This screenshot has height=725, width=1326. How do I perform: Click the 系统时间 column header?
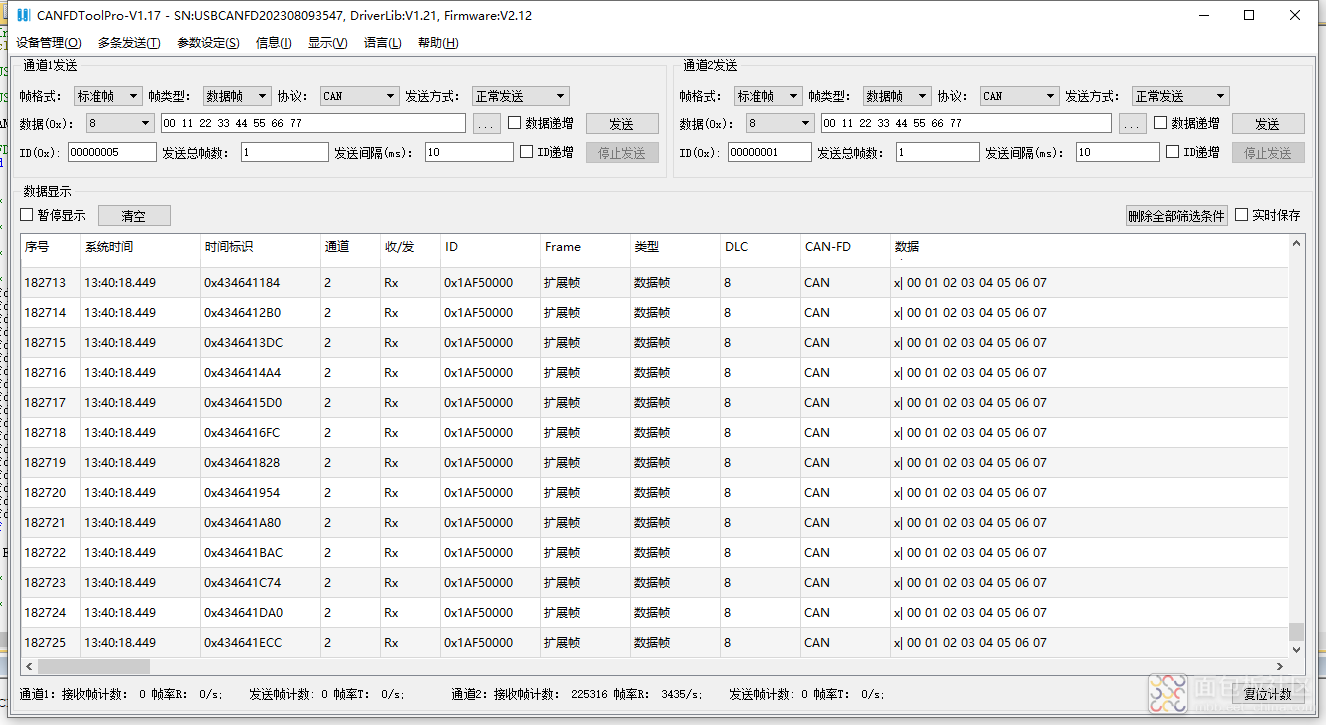pos(140,247)
